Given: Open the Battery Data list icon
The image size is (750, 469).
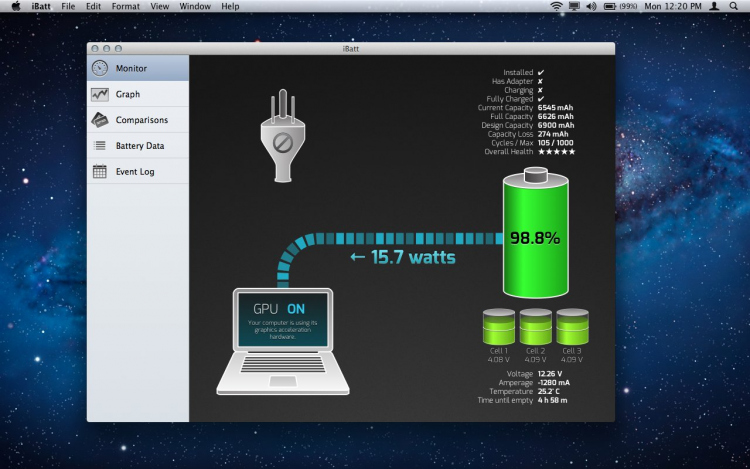Looking at the screenshot, I should pos(99,145).
